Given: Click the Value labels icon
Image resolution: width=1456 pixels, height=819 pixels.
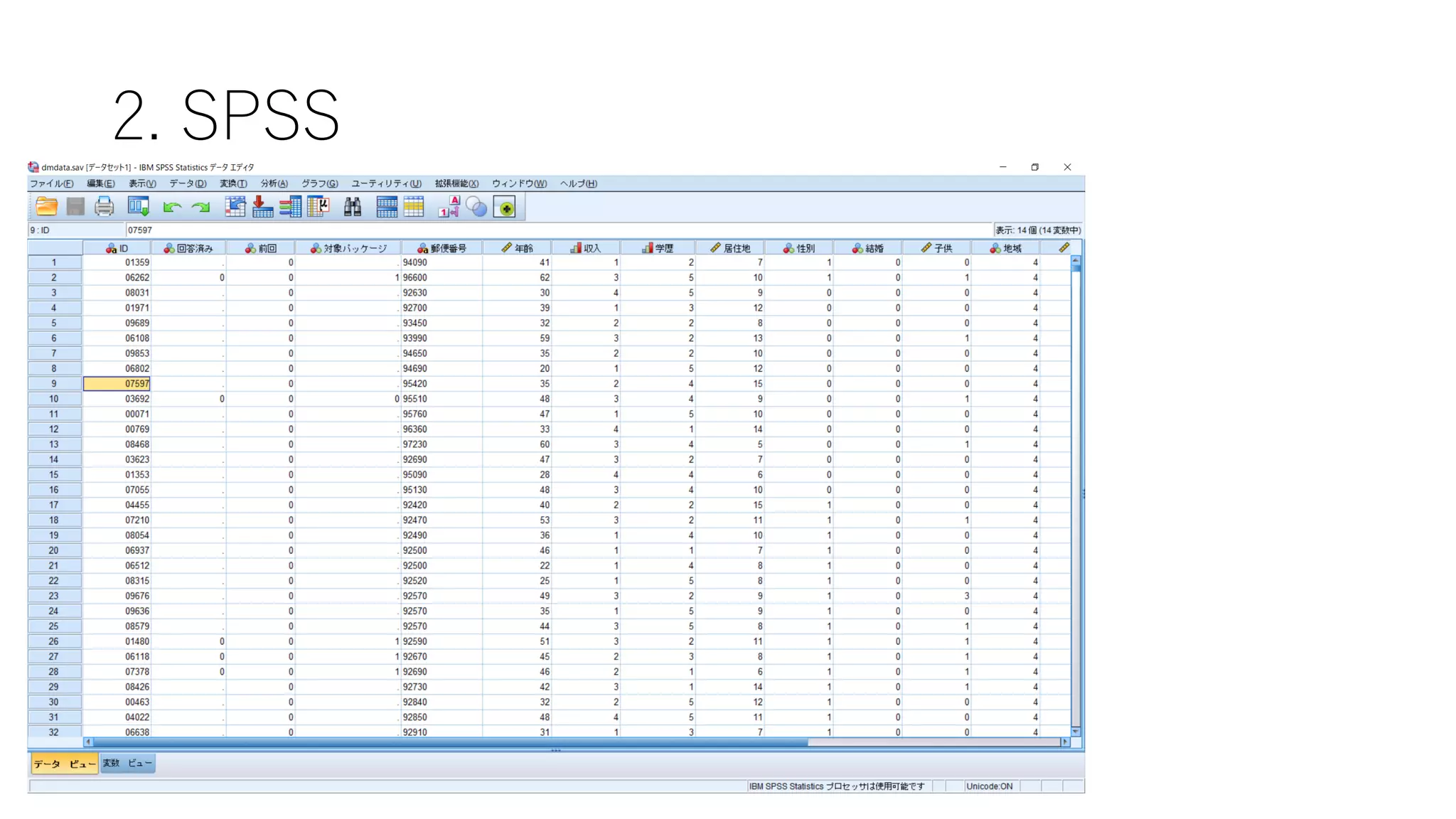Looking at the screenshot, I should pos(449,207).
